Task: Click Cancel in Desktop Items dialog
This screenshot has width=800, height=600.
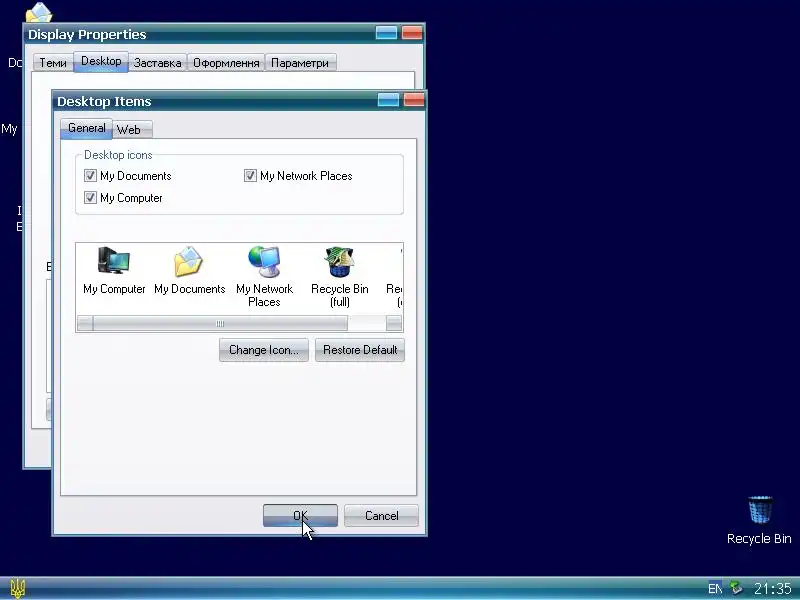Action: [x=381, y=515]
